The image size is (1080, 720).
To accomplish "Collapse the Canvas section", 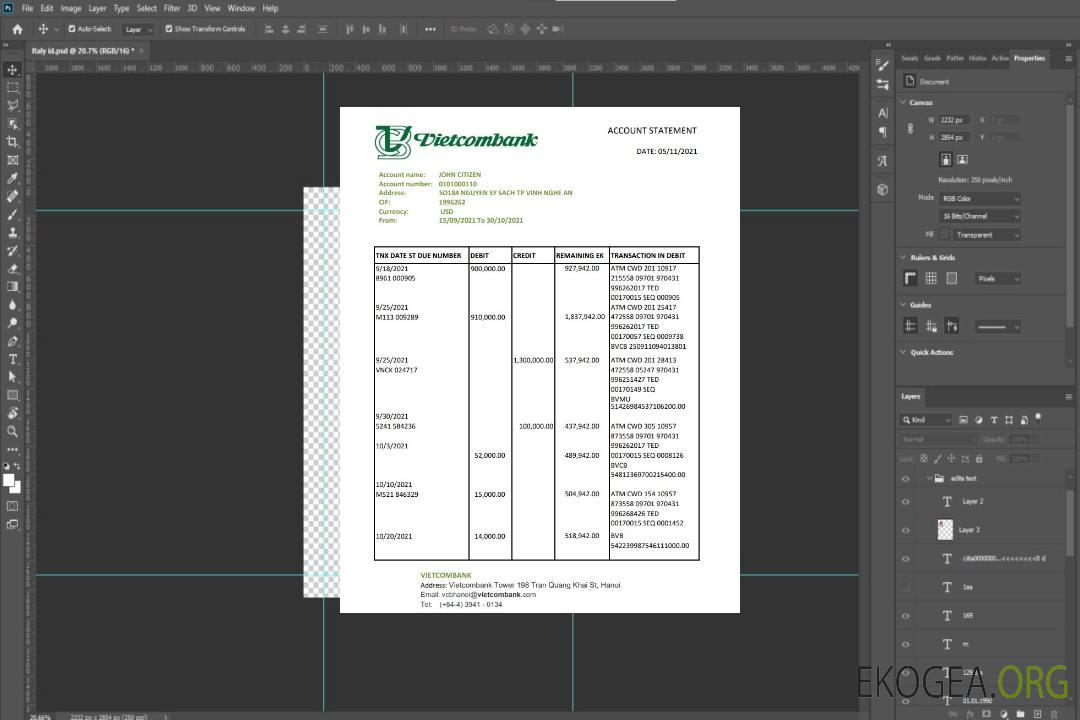I will (x=903, y=103).
